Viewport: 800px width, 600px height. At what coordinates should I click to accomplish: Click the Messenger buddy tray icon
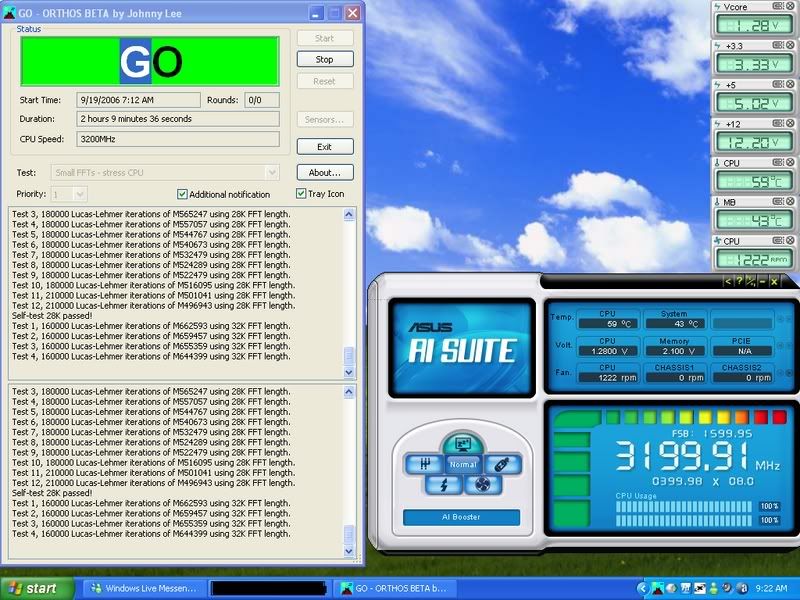tap(714, 588)
